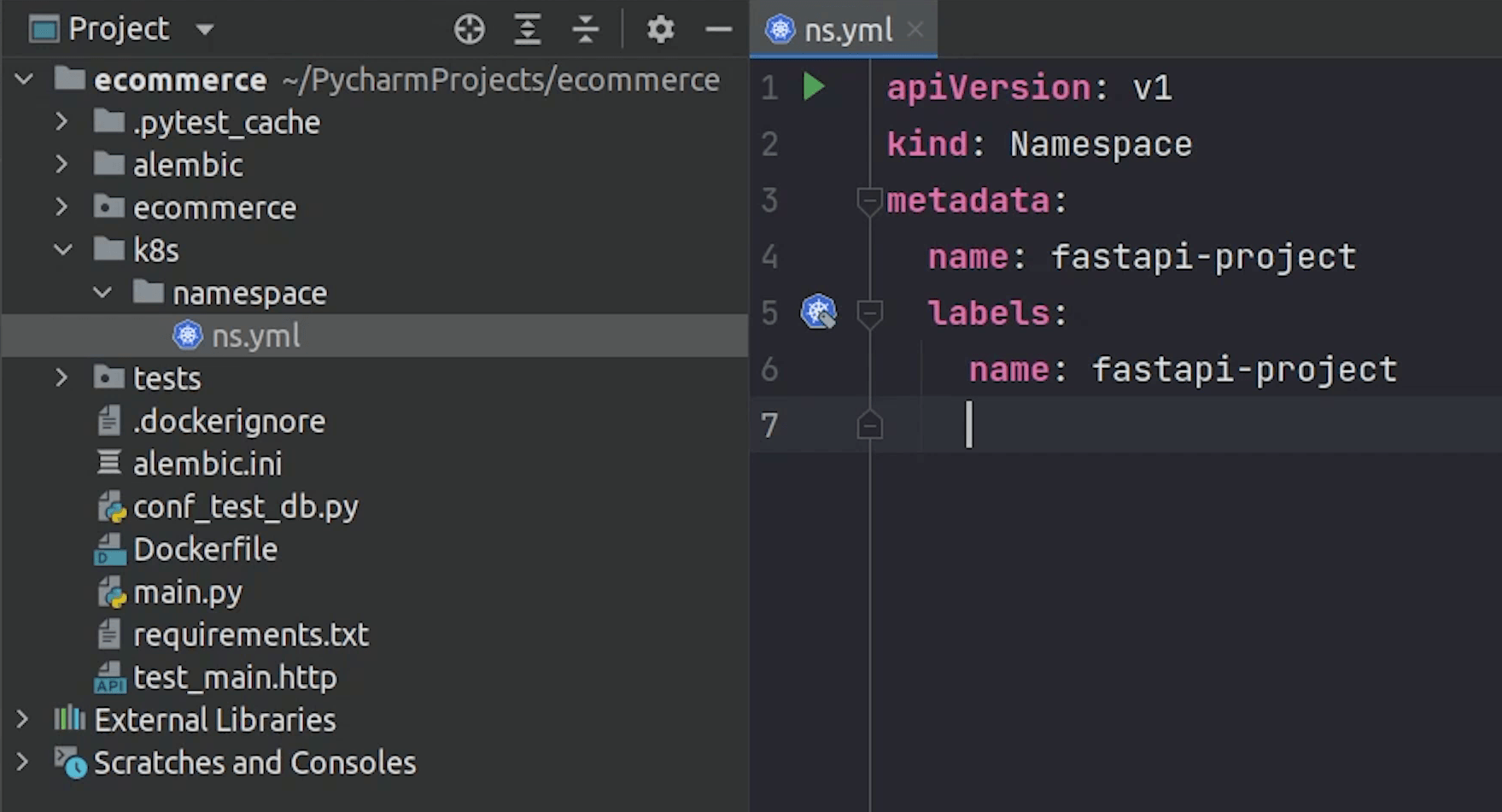Viewport: 1502px width, 812px height.
Task: Click the Collapse All icon in Project toolbar
Action: 585,30
